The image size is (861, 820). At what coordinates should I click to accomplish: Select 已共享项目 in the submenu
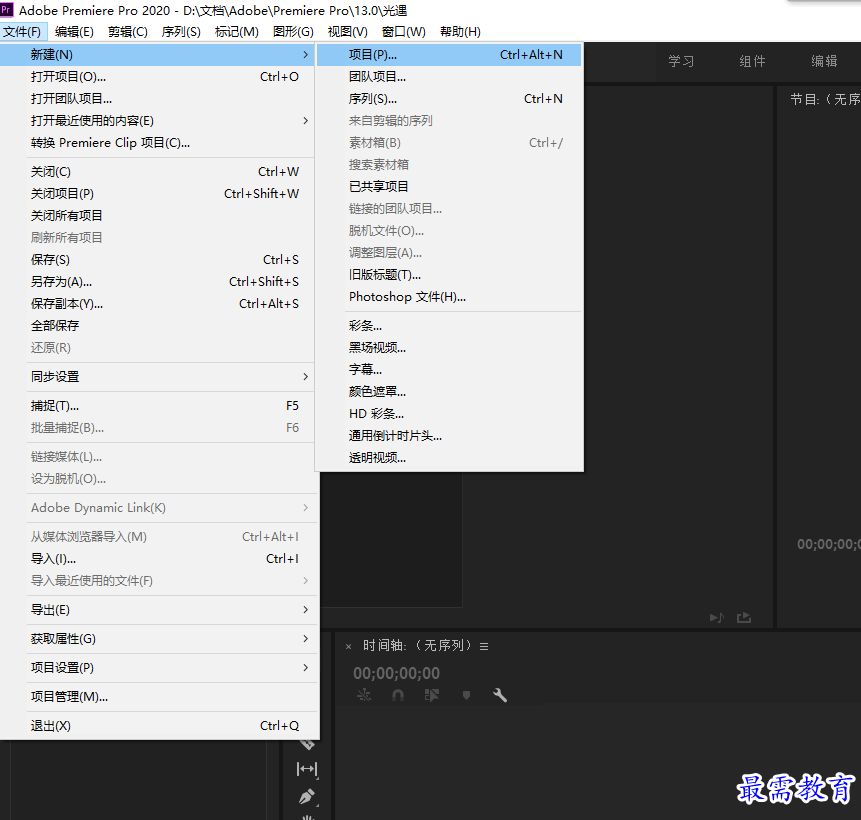point(449,187)
